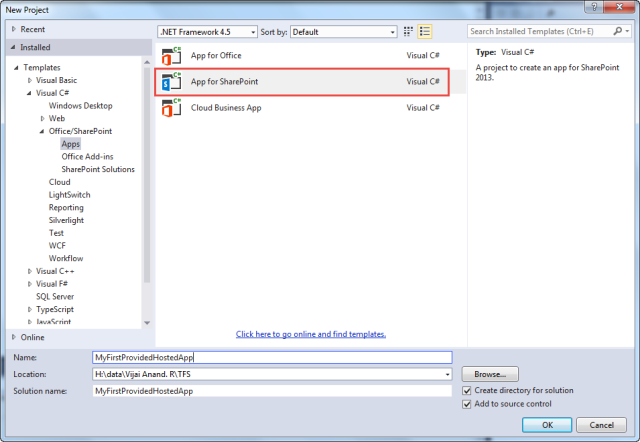Open the Sort by Default dropdown

pos(344,32)
